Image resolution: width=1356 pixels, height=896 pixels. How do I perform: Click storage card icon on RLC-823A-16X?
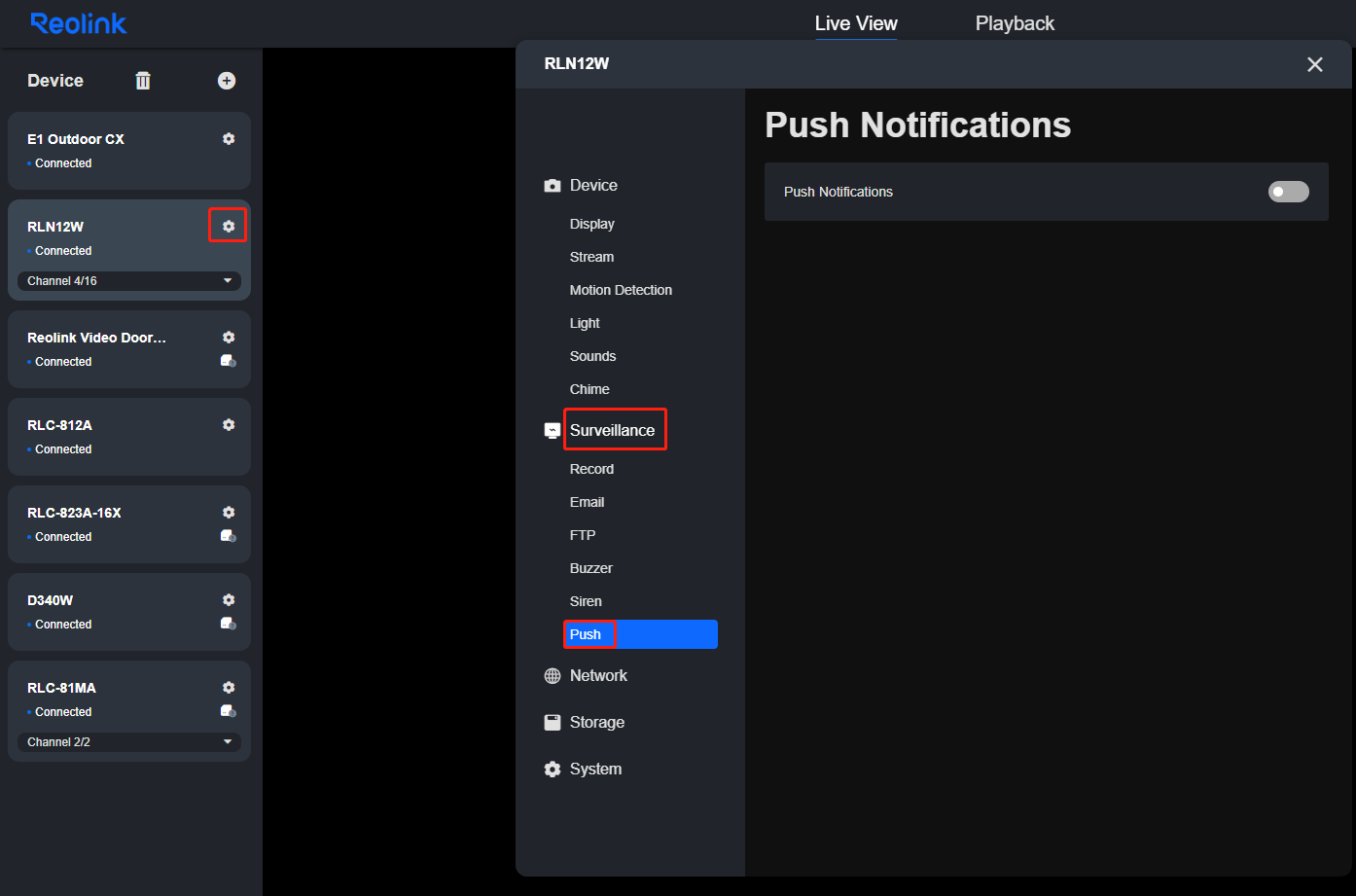[x=229, y=536]
